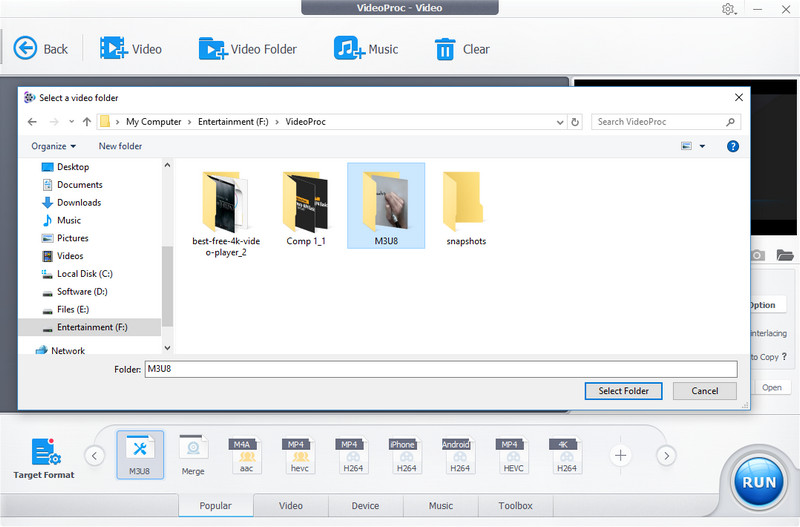
Task: Select the M3U8 output format preset
Action: pyautogui.click(x=140, y=455)
